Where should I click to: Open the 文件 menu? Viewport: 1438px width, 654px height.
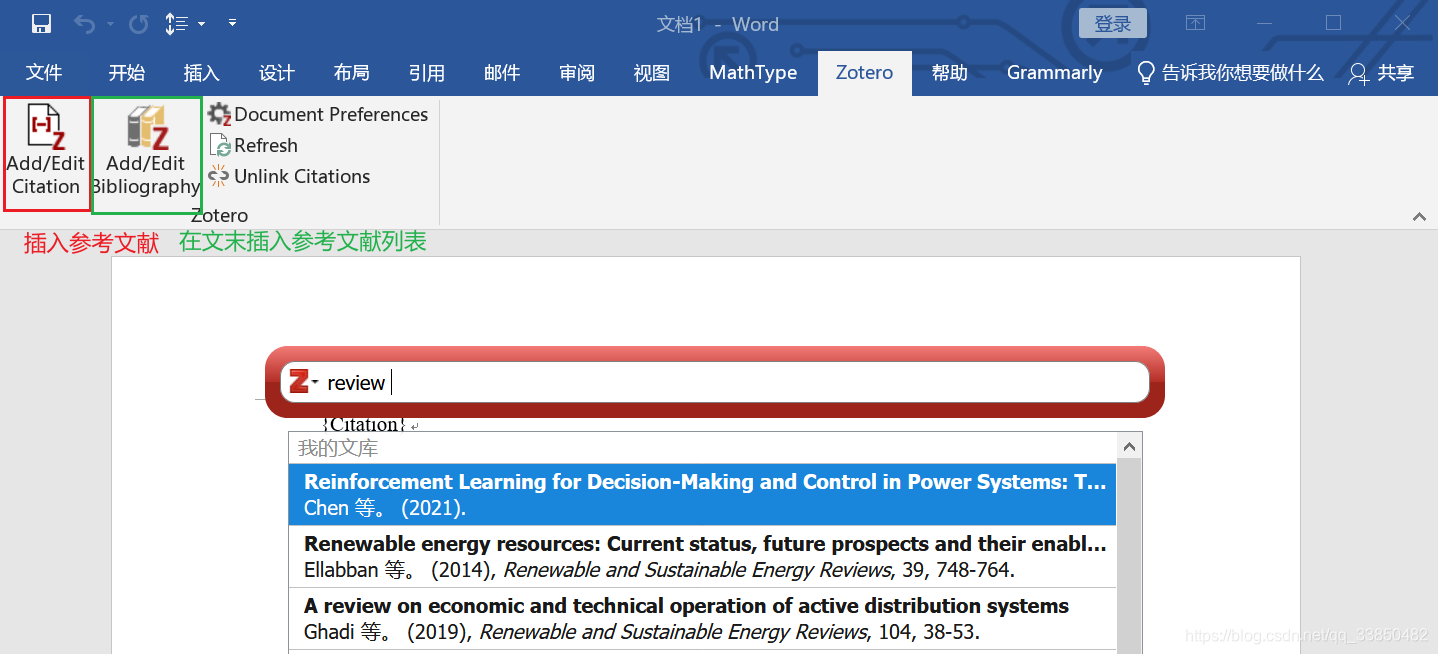click(44, 72)
